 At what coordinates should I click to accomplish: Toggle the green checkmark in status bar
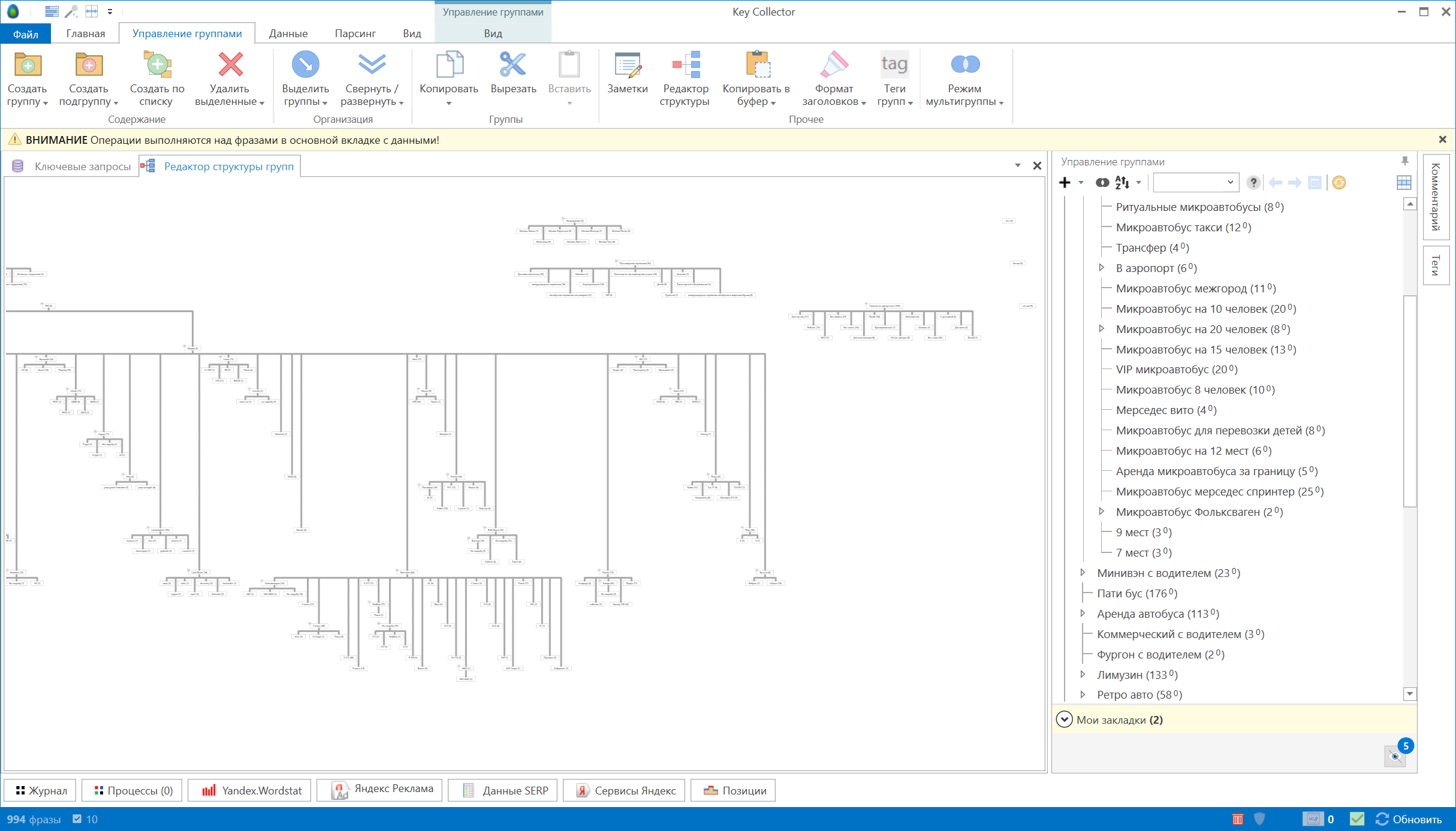pyautogui.click(x=1357, y=819)
